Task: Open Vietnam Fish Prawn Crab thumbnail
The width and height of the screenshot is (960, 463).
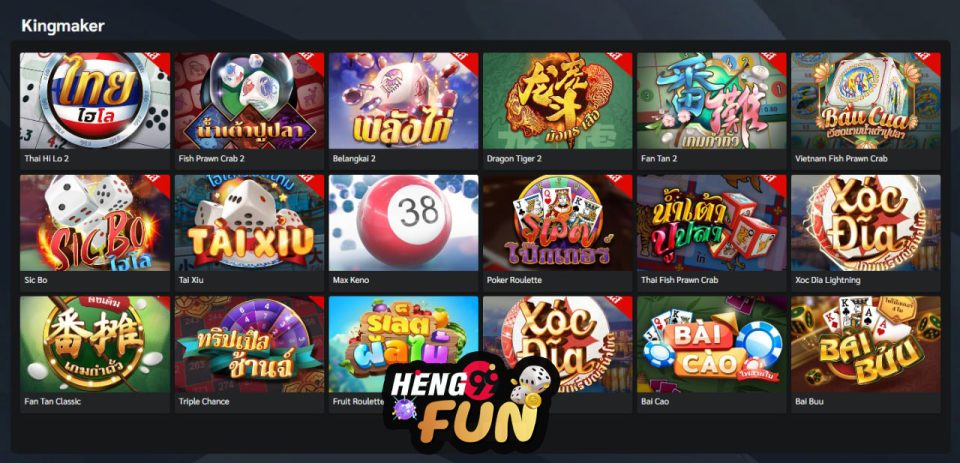Action: pos(866,100)
